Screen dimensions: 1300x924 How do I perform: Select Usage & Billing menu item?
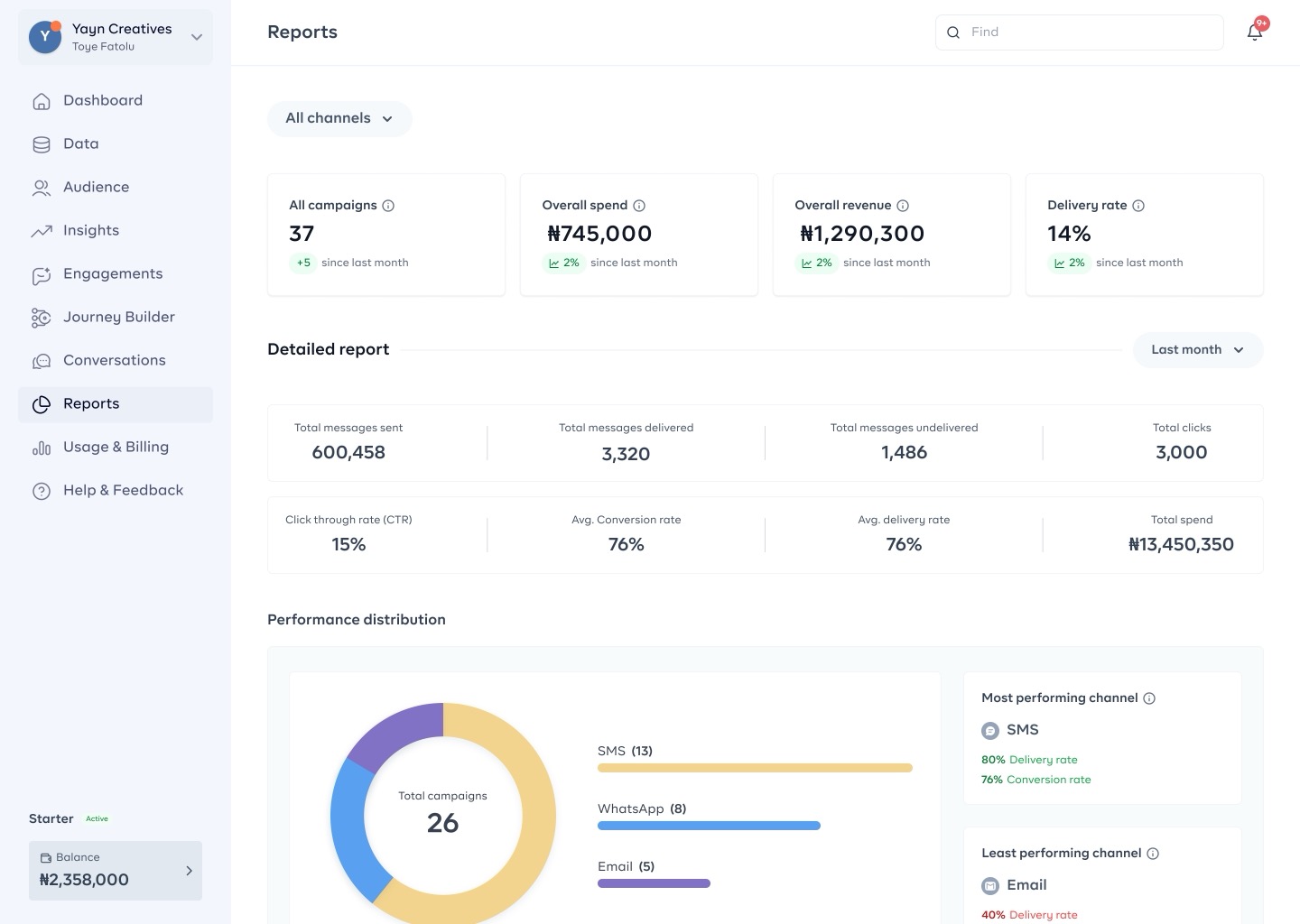click(116, 448)
